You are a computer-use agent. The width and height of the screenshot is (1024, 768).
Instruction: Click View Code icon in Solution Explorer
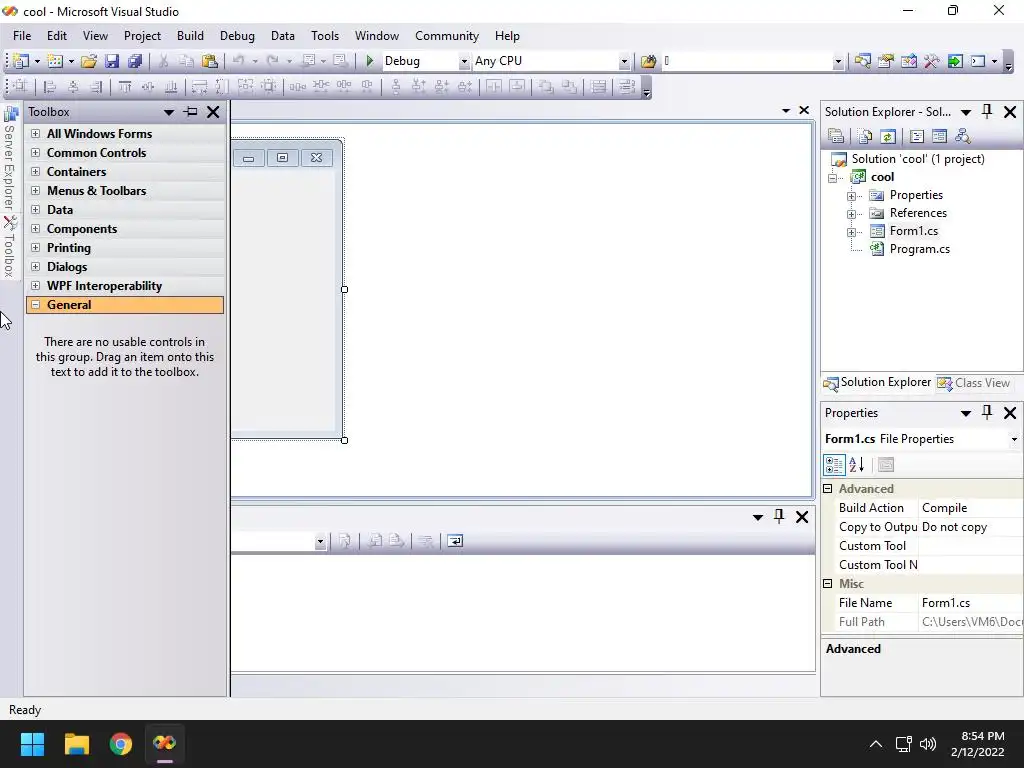[917, 136]
